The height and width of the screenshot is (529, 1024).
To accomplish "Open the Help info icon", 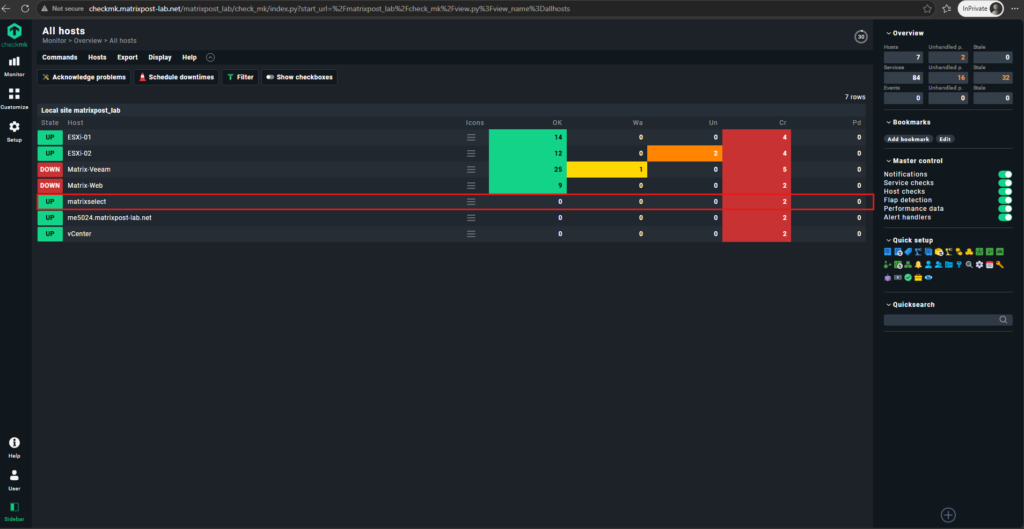I will tap(14, 447).
